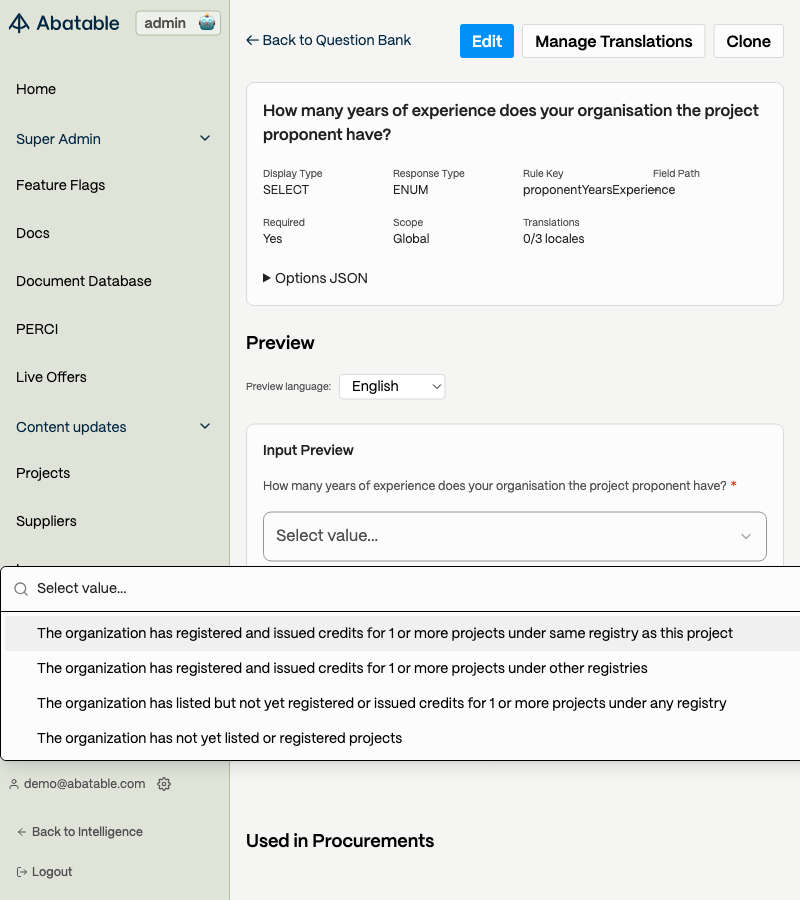Expand the Super Admin sidebar section

205,139
